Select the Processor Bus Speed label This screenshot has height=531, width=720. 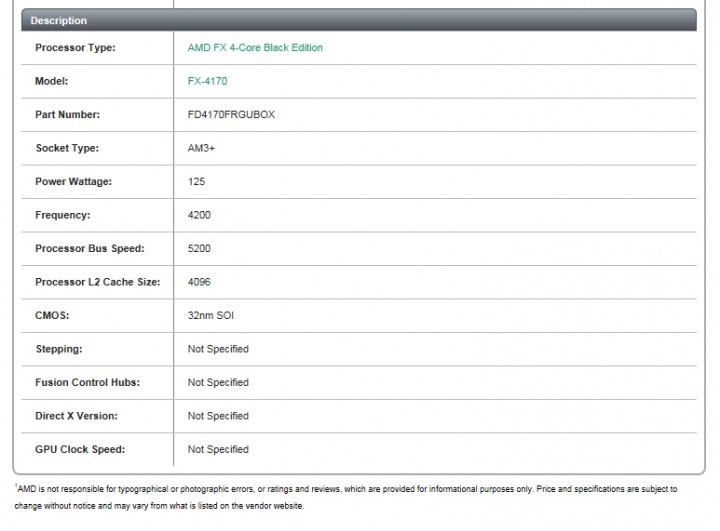coord(90,248)
